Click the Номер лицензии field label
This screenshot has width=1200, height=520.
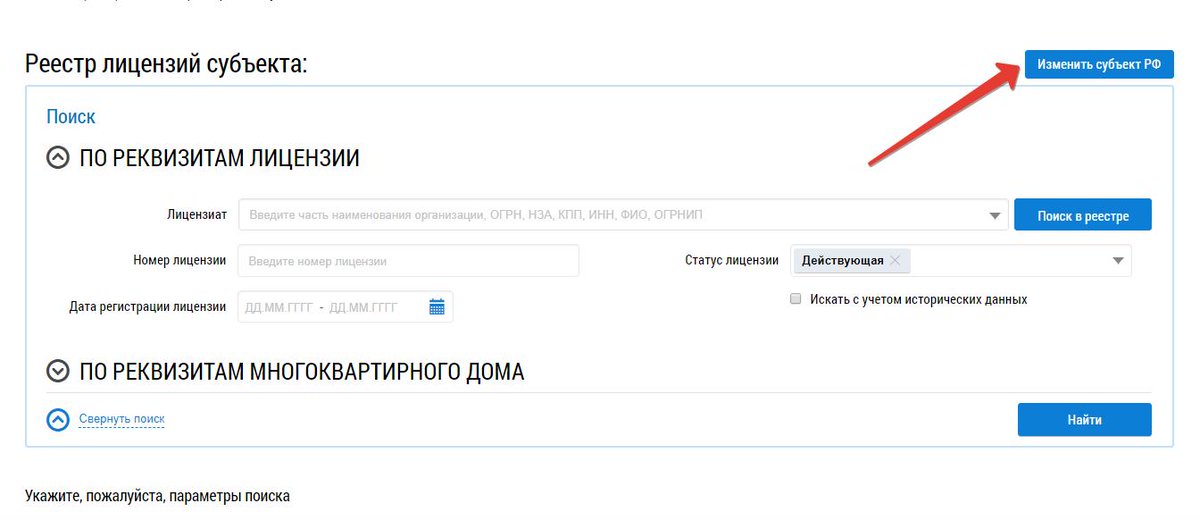(180, 261)
